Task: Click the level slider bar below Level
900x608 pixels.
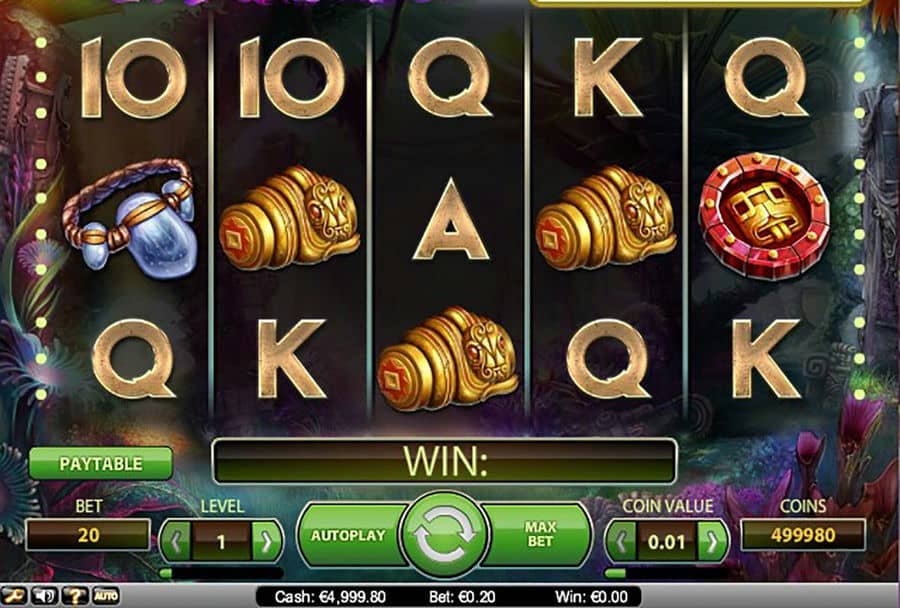Action: (222, 573)
